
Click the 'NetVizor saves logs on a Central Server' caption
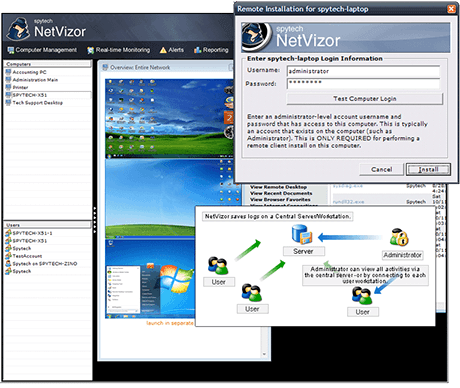(x=278, y=217)
